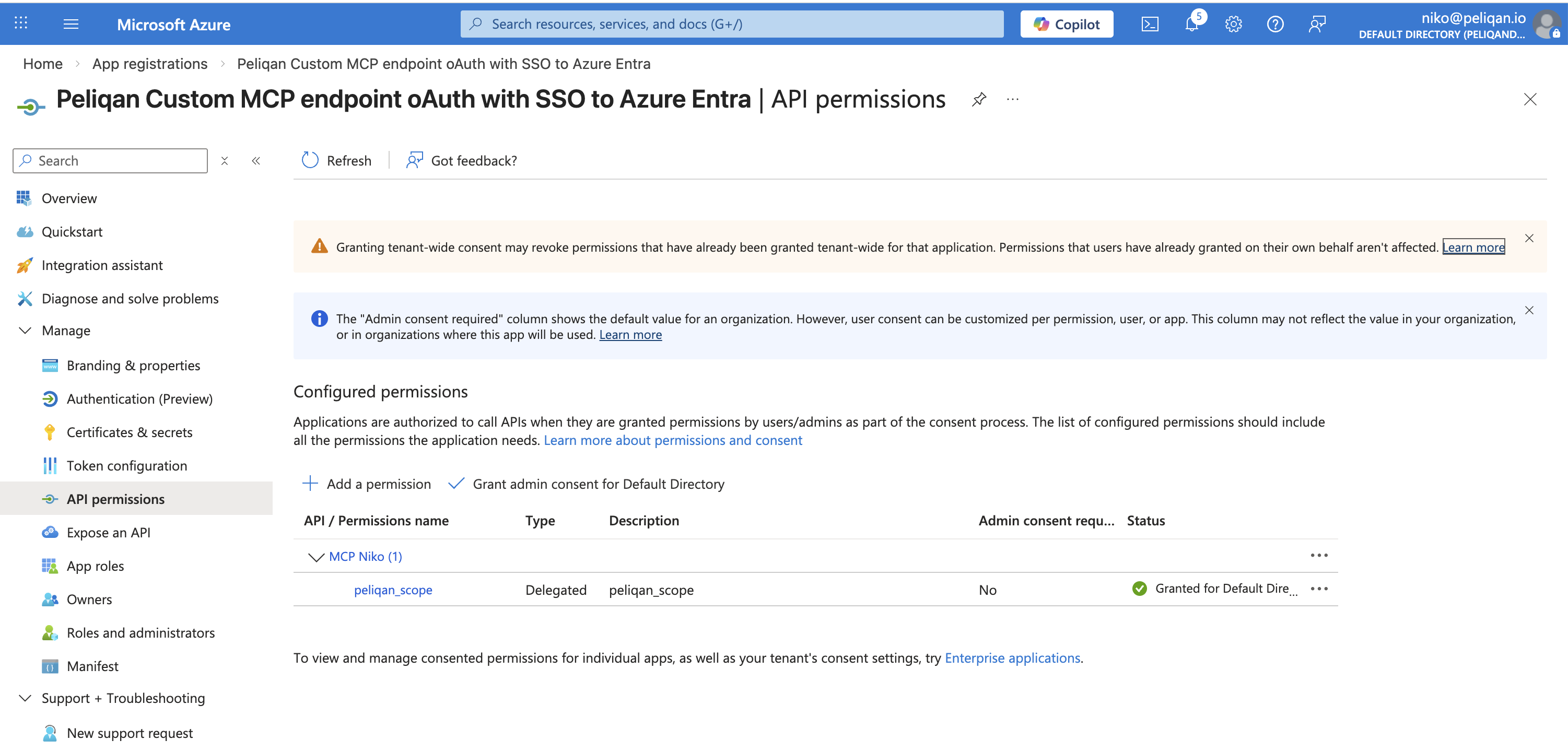Click the blue info icon in the banner
This screenshot has height=752, width=1568.
click(x=320, y=318)
